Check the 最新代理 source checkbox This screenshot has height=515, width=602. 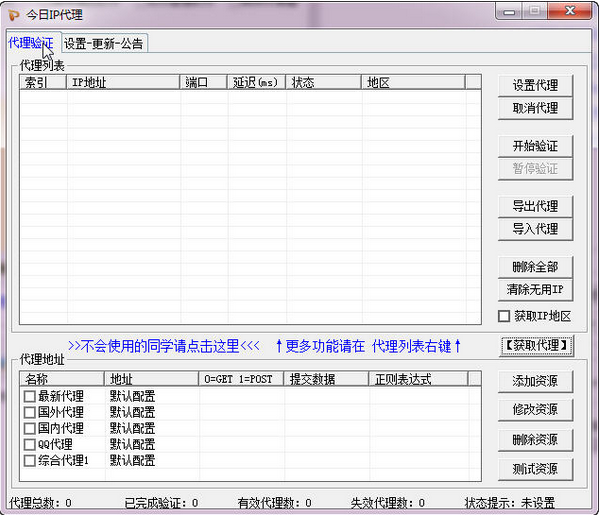tap(30, 396)
